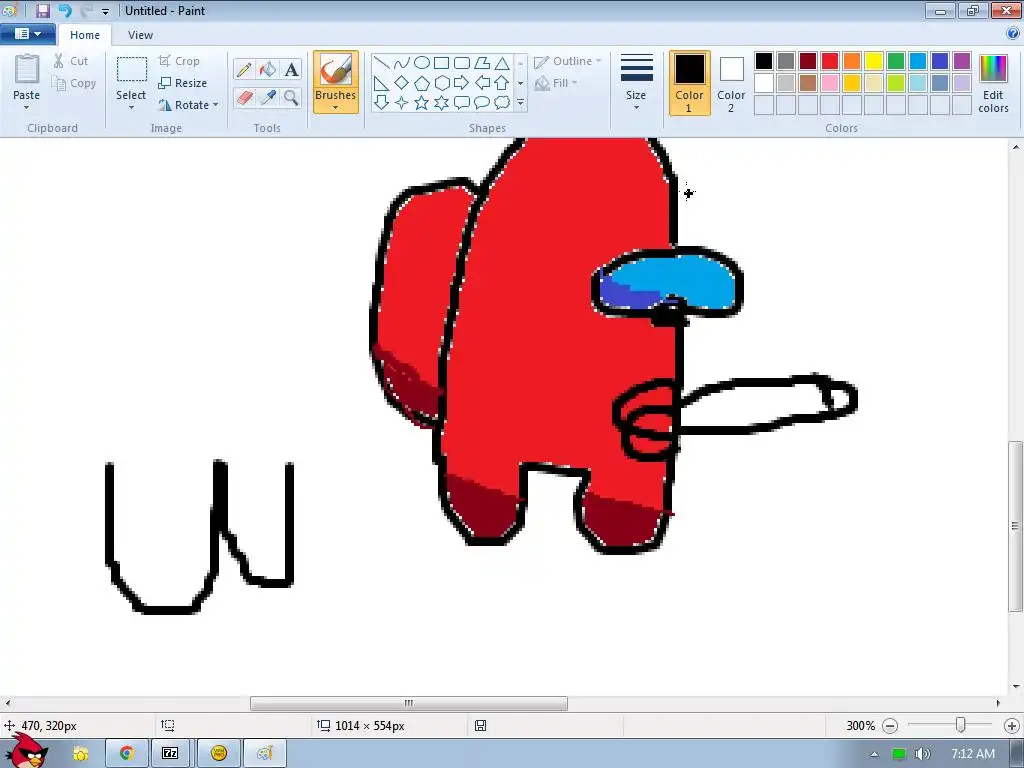The image size is (1024, 768).
Task: Click the scroll right arrow
Action: (x=998, y=703)
